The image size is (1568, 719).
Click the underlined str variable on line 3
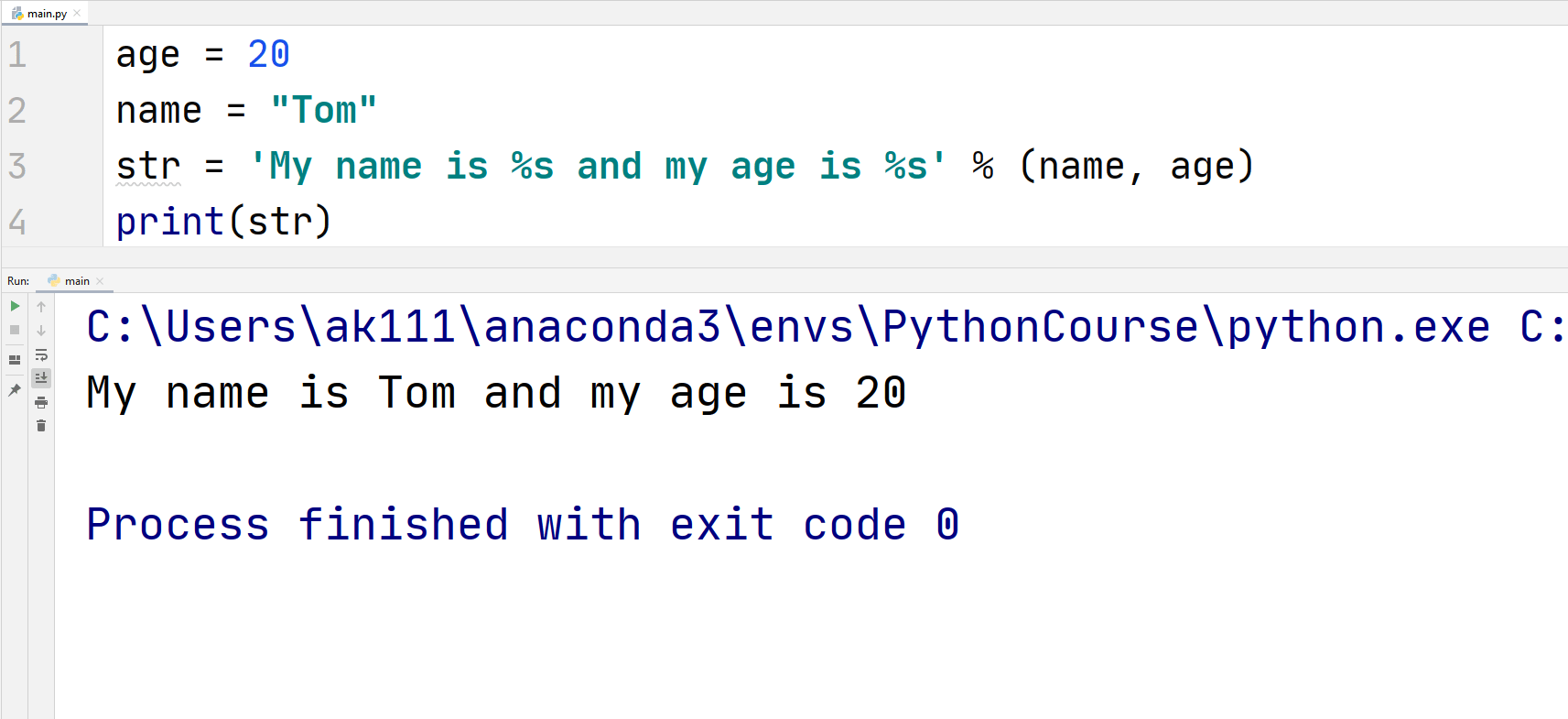148,167
